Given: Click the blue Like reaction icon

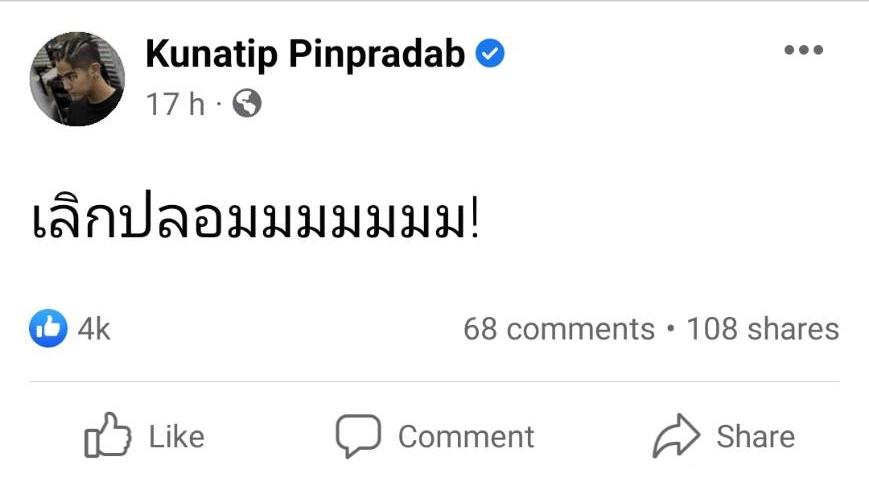Looking at the screenshot, I should pyautogui.click(x=48, y=328).
